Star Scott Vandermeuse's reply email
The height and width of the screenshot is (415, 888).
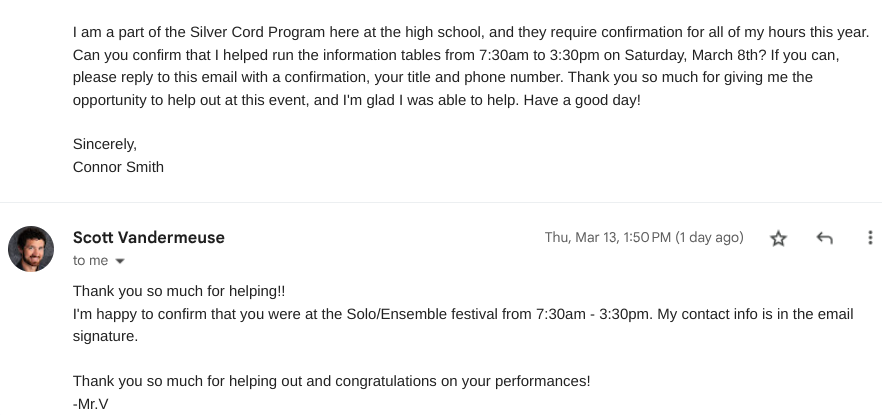[778, 238]
